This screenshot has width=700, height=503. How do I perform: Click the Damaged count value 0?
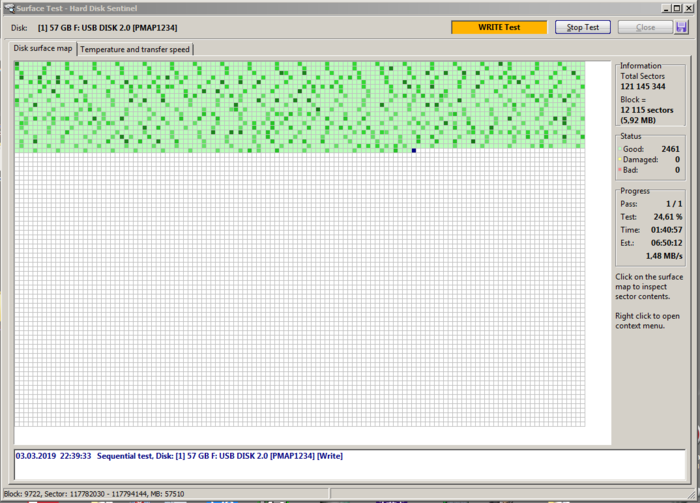677,159
